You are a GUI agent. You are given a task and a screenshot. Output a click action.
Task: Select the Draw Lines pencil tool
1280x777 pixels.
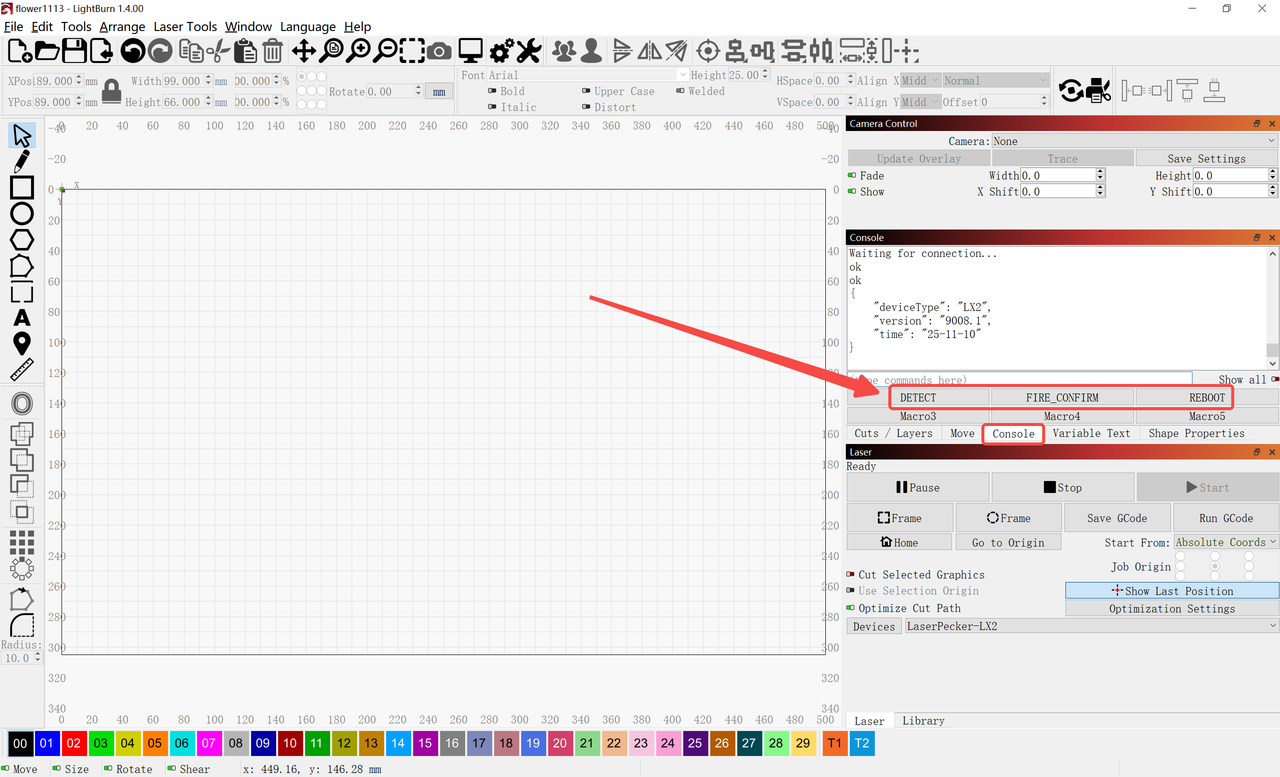[22, 161]
